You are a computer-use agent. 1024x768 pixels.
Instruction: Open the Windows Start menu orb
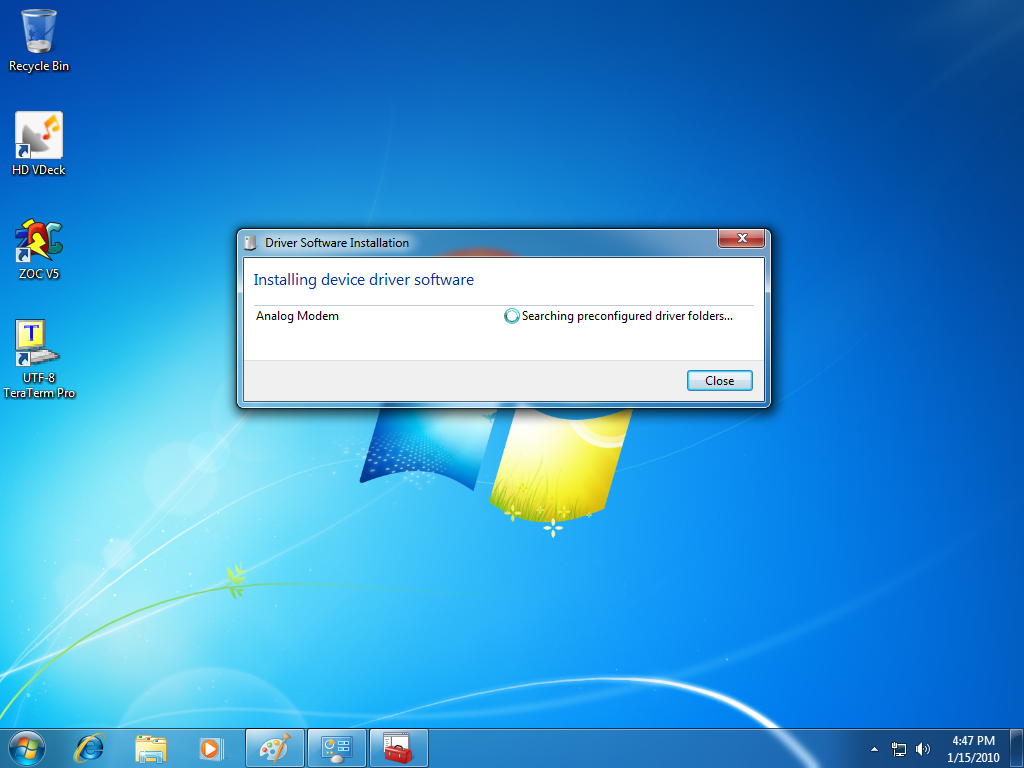click(26, 747)
